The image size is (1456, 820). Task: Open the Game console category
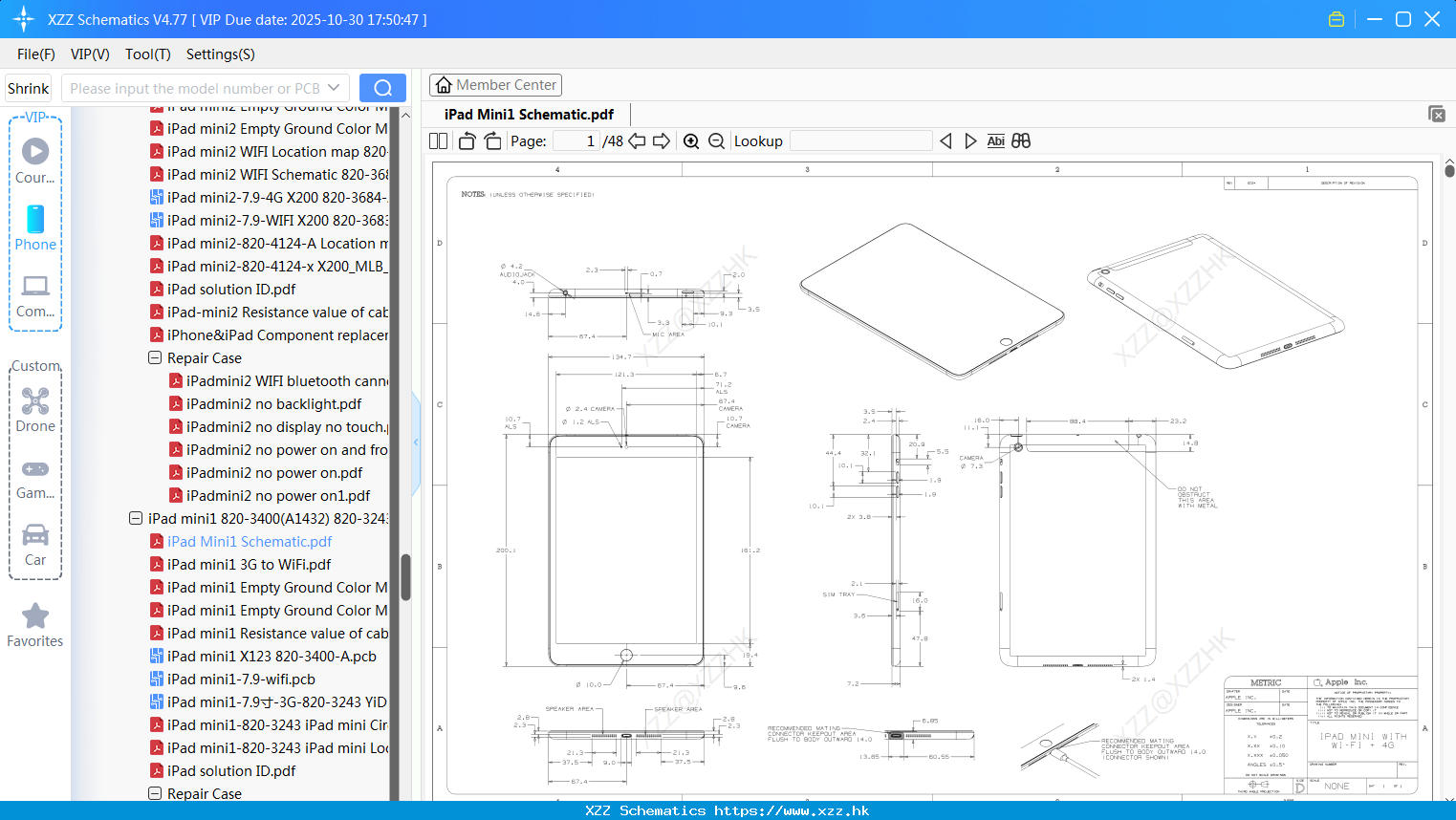tap(35, 479)
